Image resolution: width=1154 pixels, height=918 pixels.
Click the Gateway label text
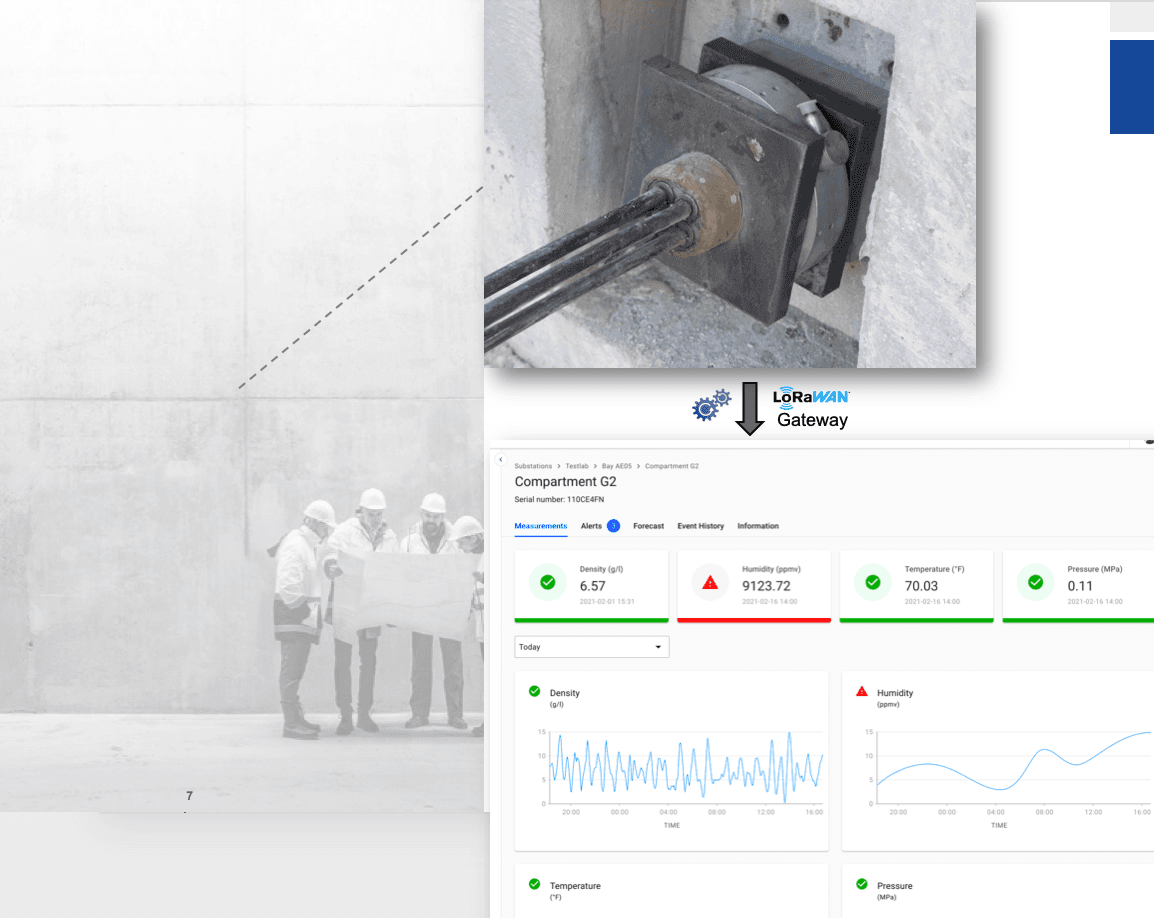tap(813, 420)
